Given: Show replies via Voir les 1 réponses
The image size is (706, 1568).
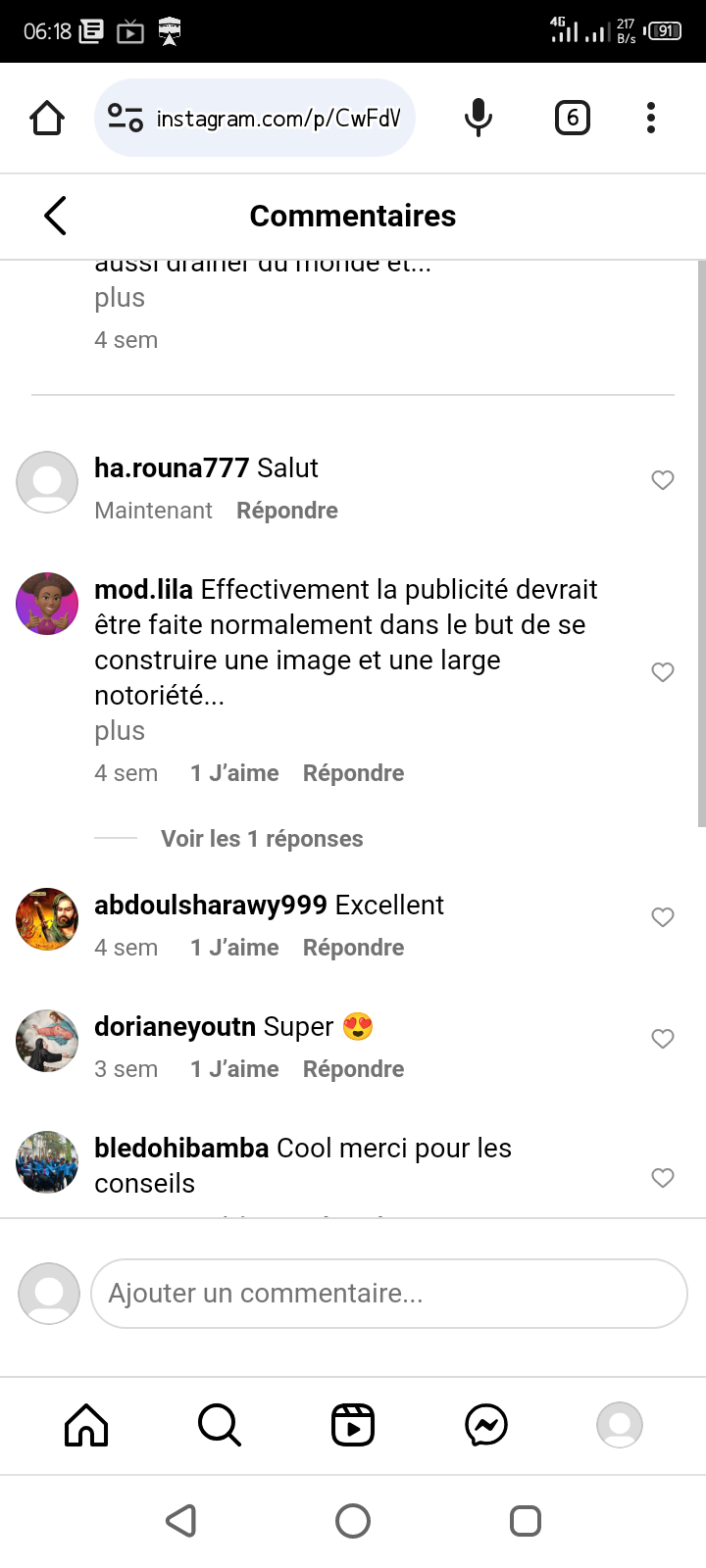Looking at the screenshot, I should (x=262, y=839).
